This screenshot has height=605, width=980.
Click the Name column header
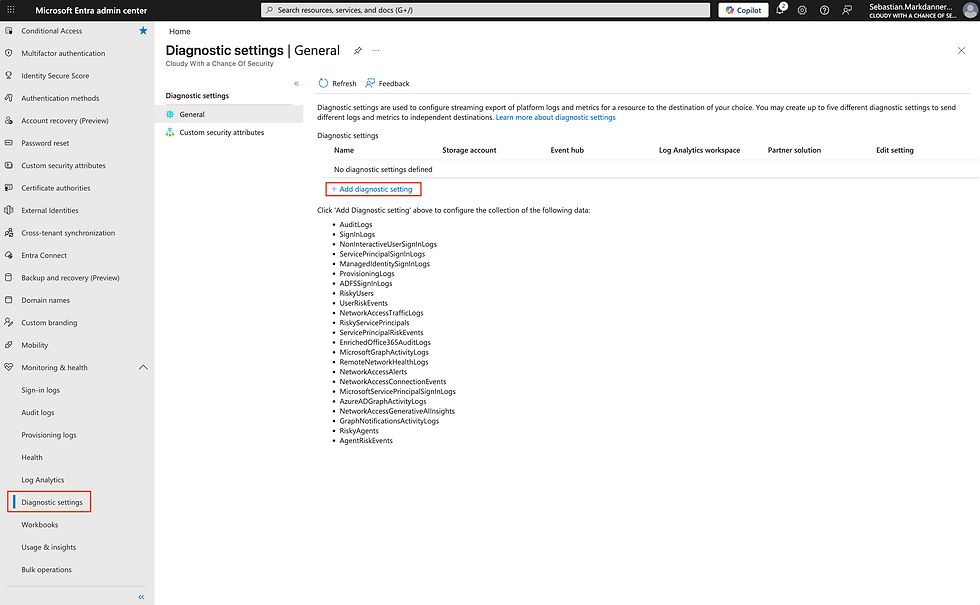pyautogui.click(x=344, y=151)
